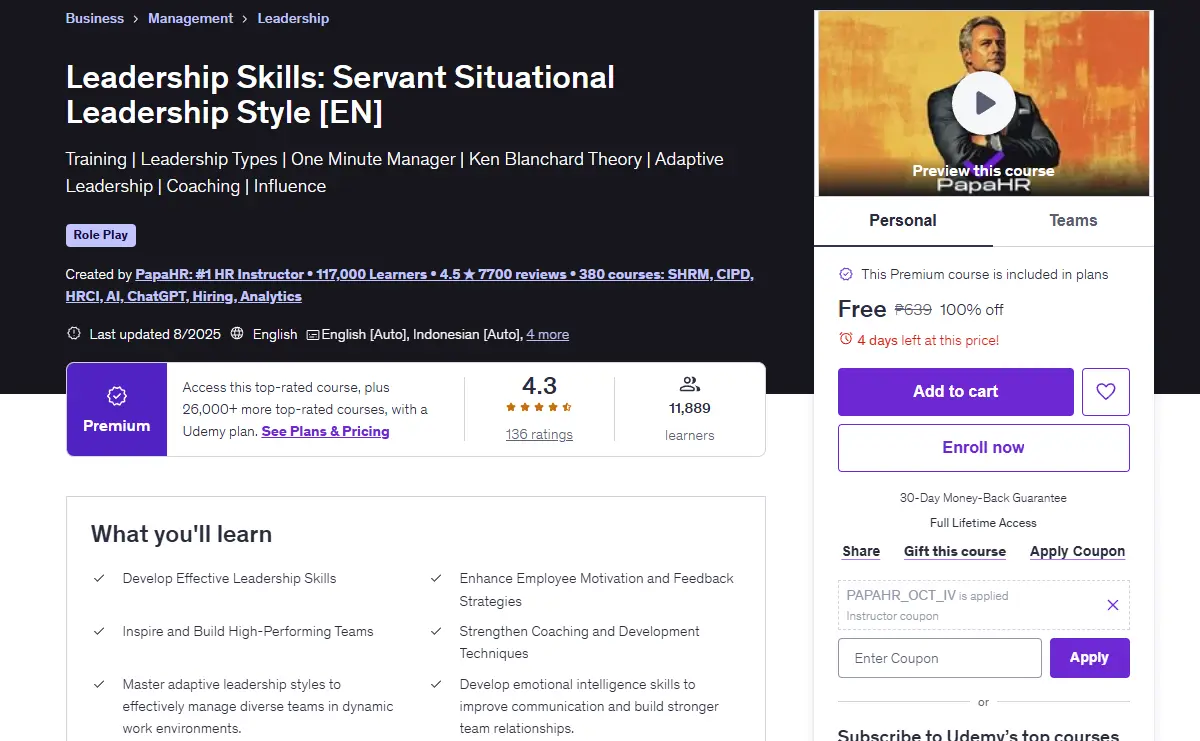
Task: Click the 4.3 rating number
Action: (x=539, y=385)
